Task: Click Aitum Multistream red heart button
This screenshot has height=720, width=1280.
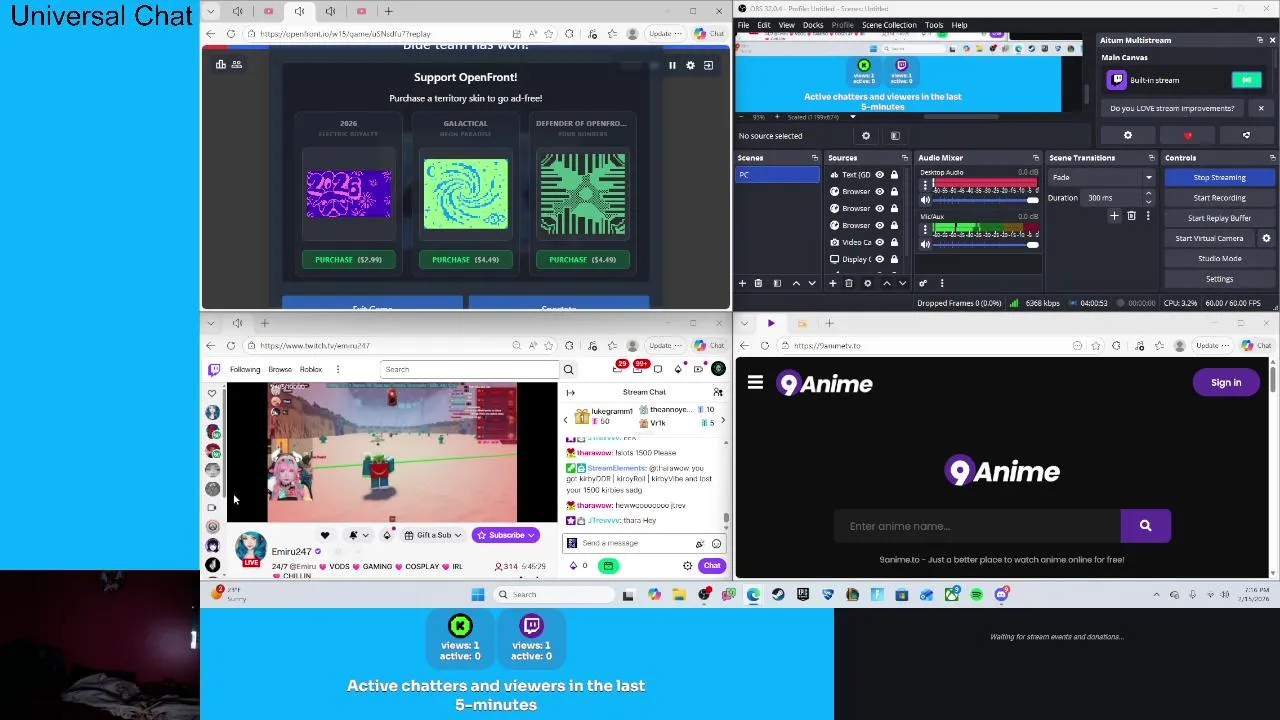Action: point(1187,135)
